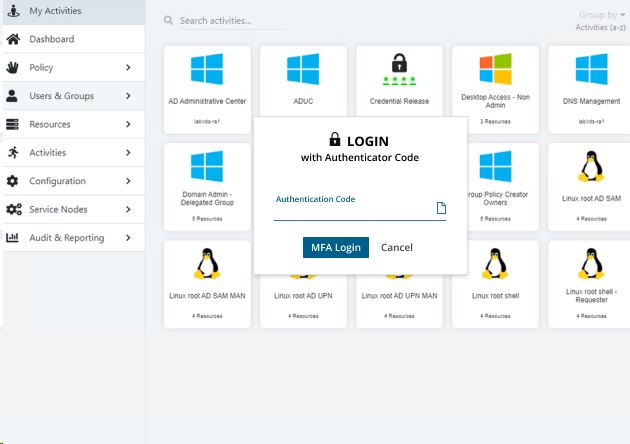Click the Linux root shell card title
The width and height of the screenshot is (630, 444).
[495, 296]
